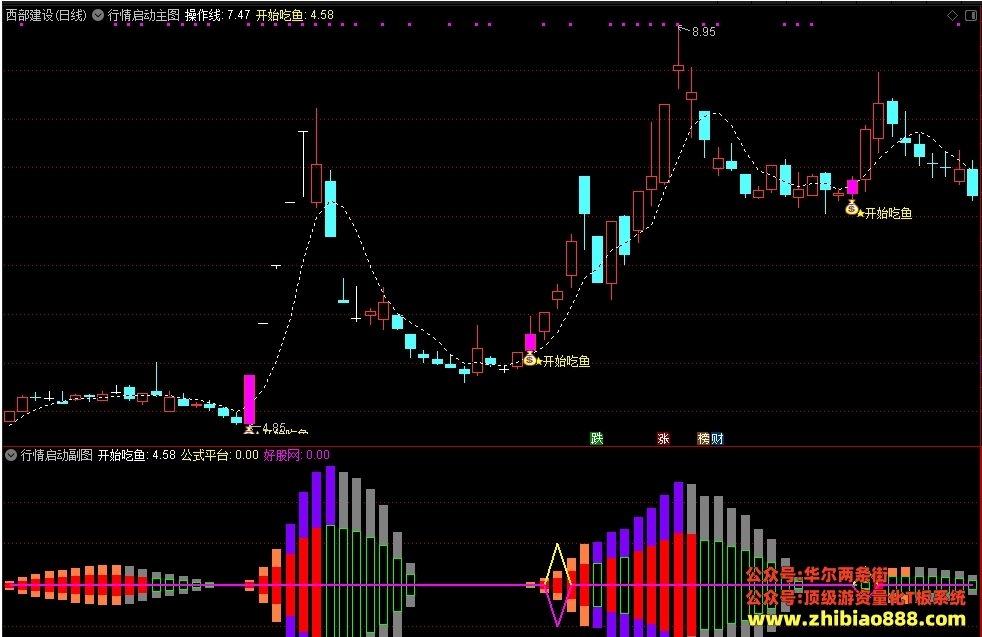This screenshot has width=982, height=637.
Task: Select the 行情启动副图 indicator name
Action: click(x=56, y=455)
